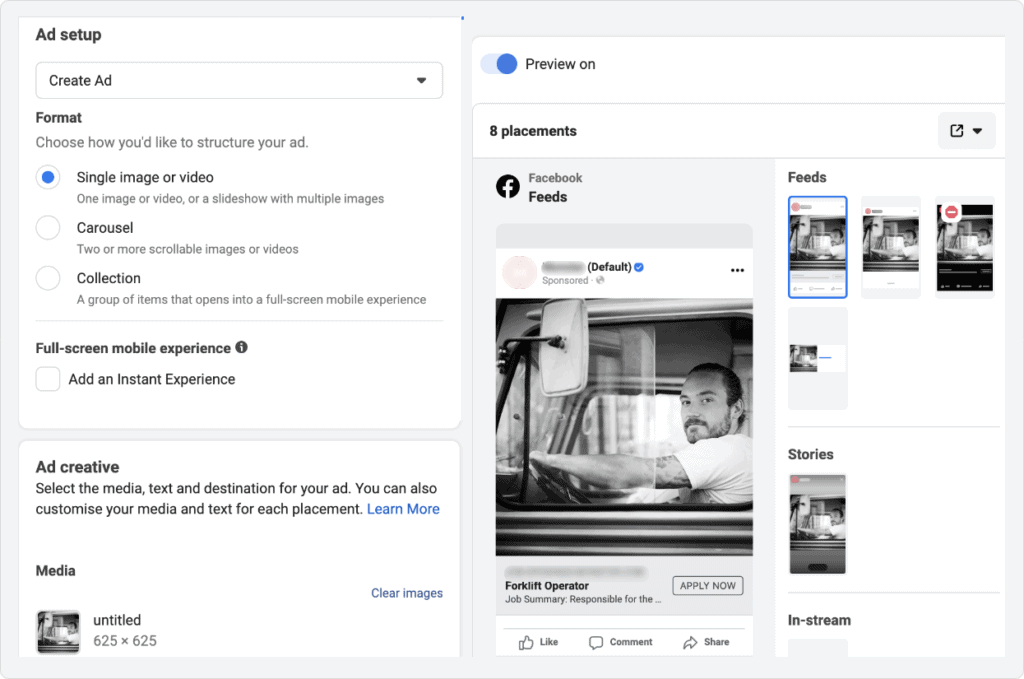Select the Stories placement thumbnail
1024x679 pixels.
coord(817,524)
